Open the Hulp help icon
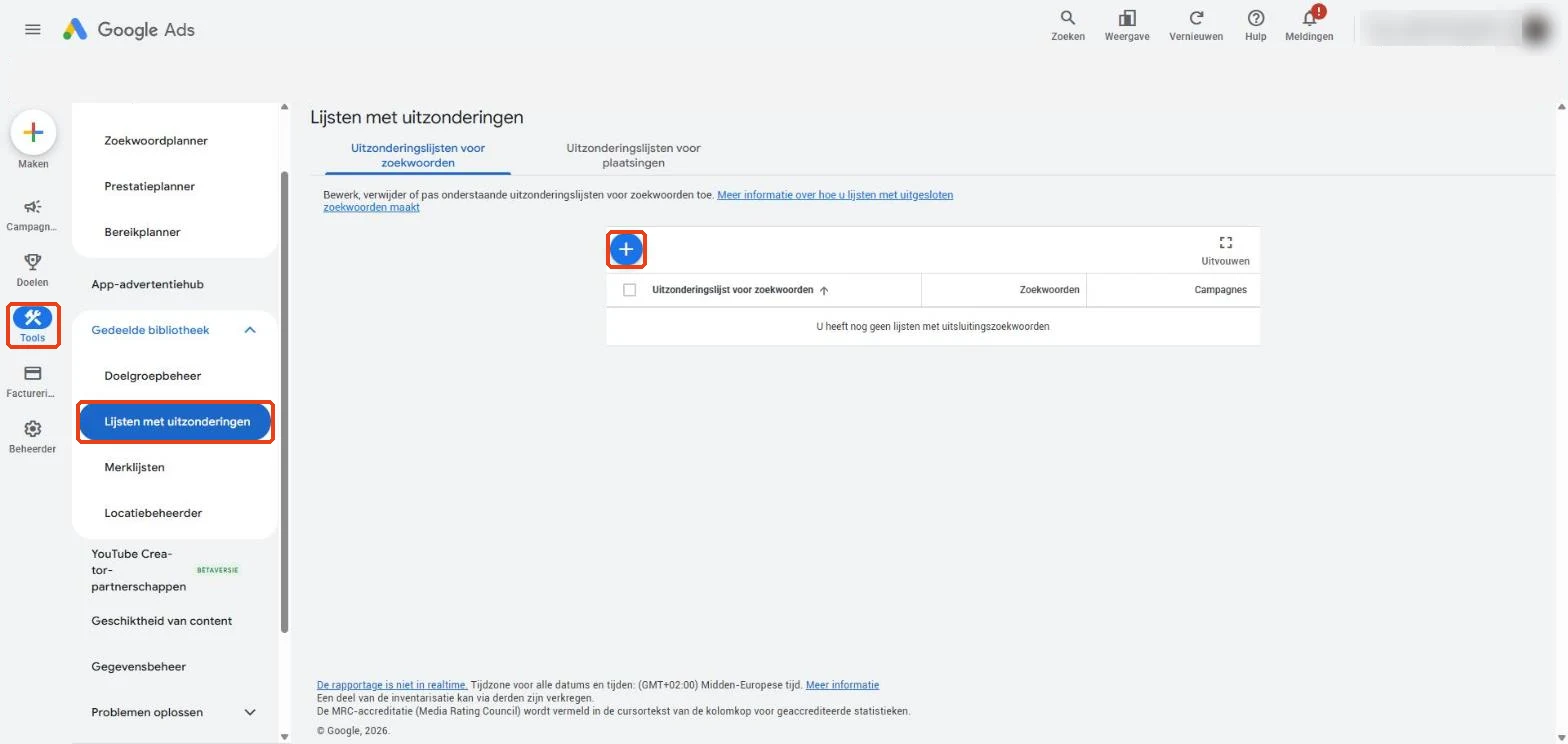Viewport: 1568px width, 744px height. [1256, 25]
